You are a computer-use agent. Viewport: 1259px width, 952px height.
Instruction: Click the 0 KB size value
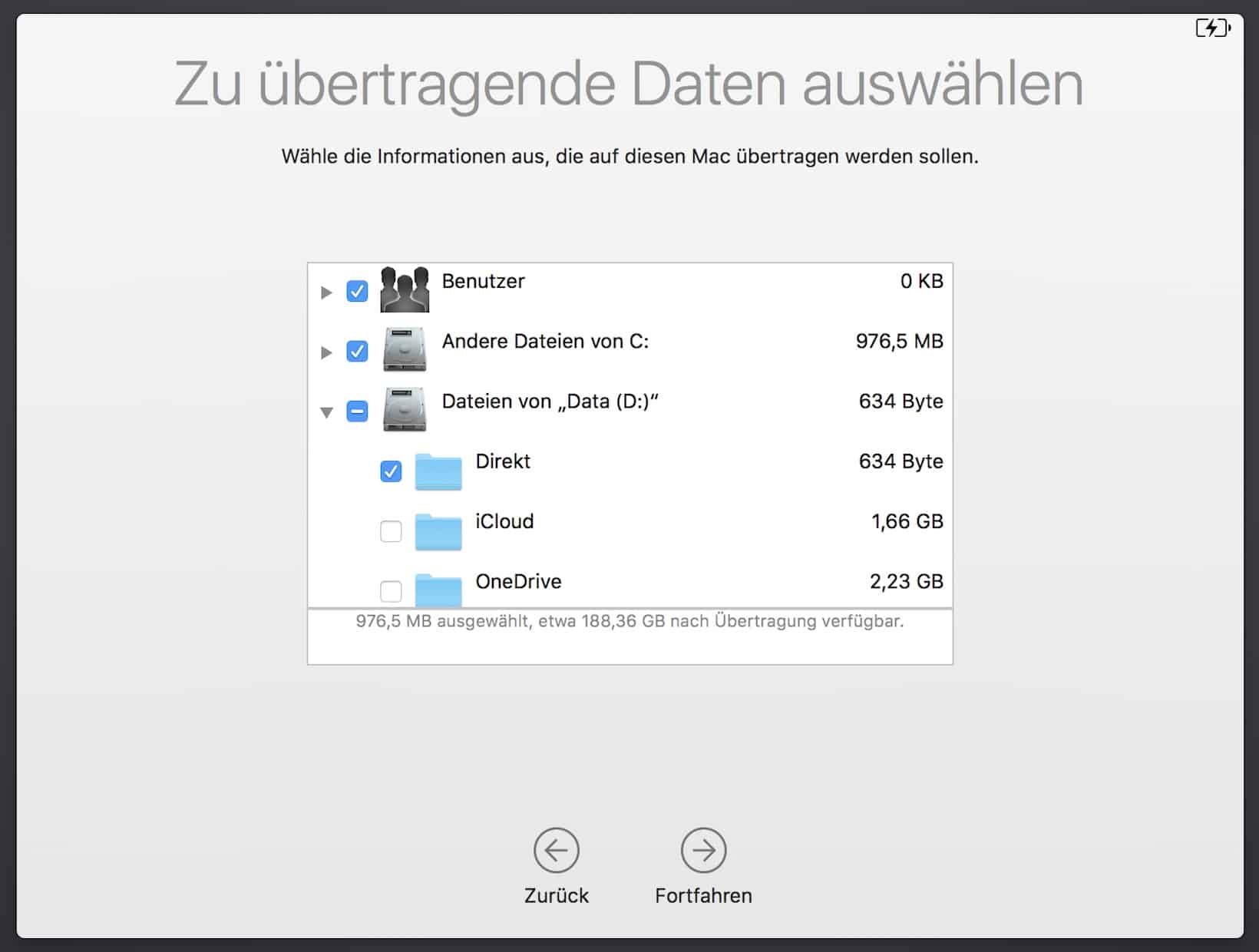pos(922,281)
